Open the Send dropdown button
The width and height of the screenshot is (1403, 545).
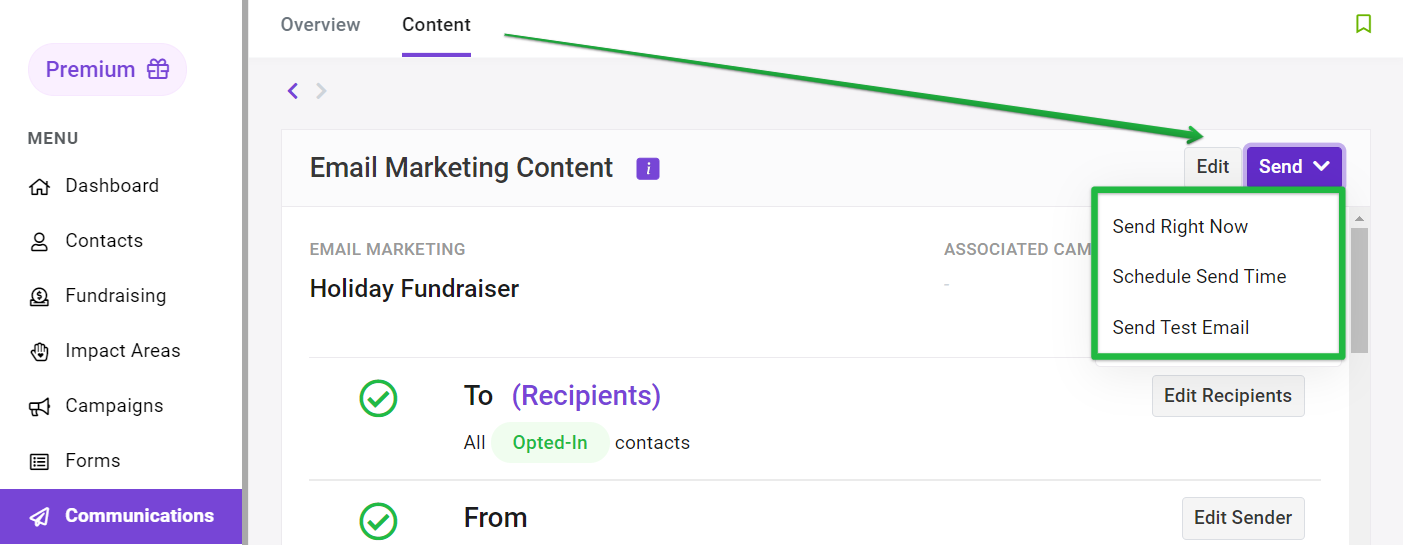1294,167
